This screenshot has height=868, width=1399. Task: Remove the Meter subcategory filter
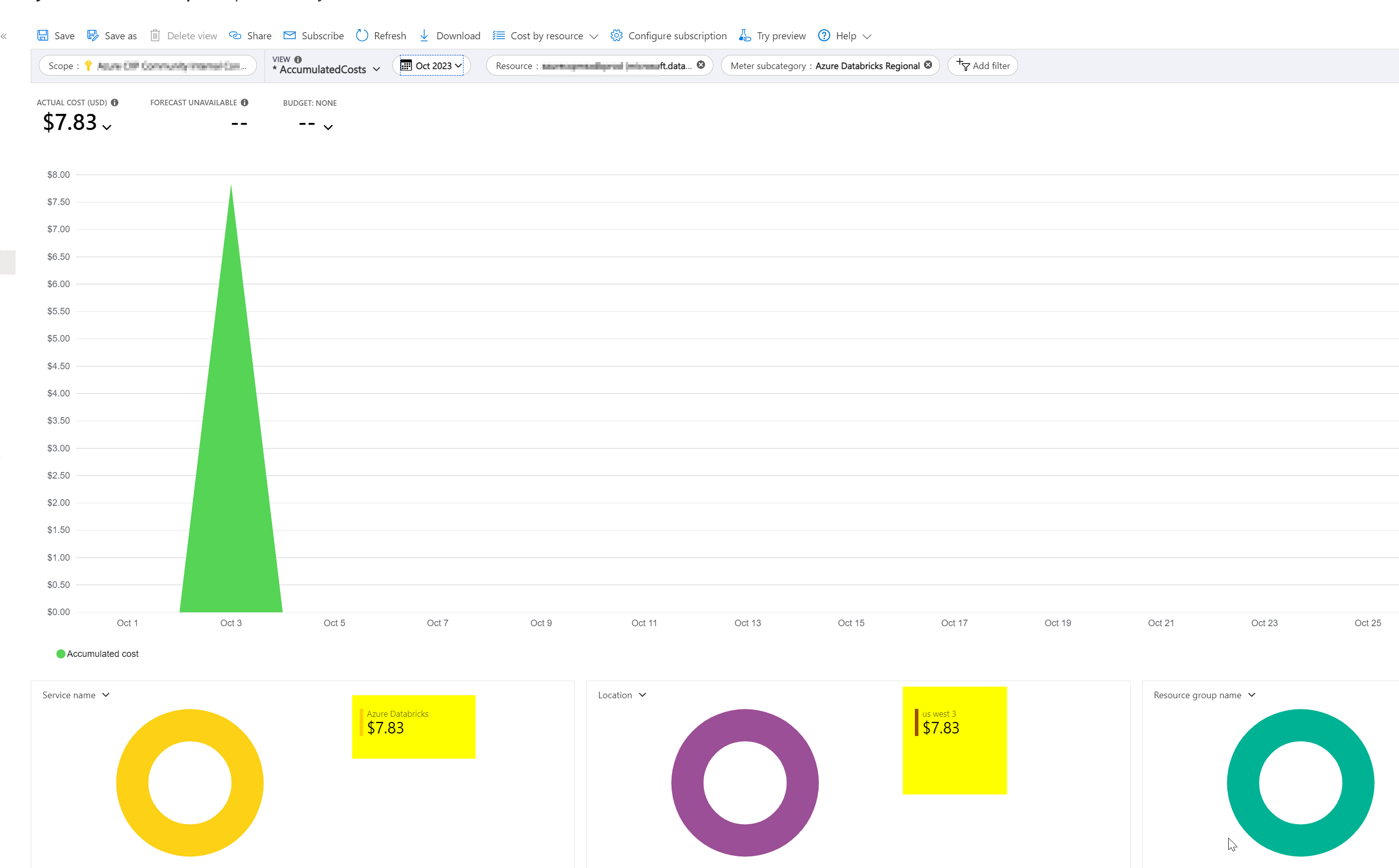click(927, 65)
